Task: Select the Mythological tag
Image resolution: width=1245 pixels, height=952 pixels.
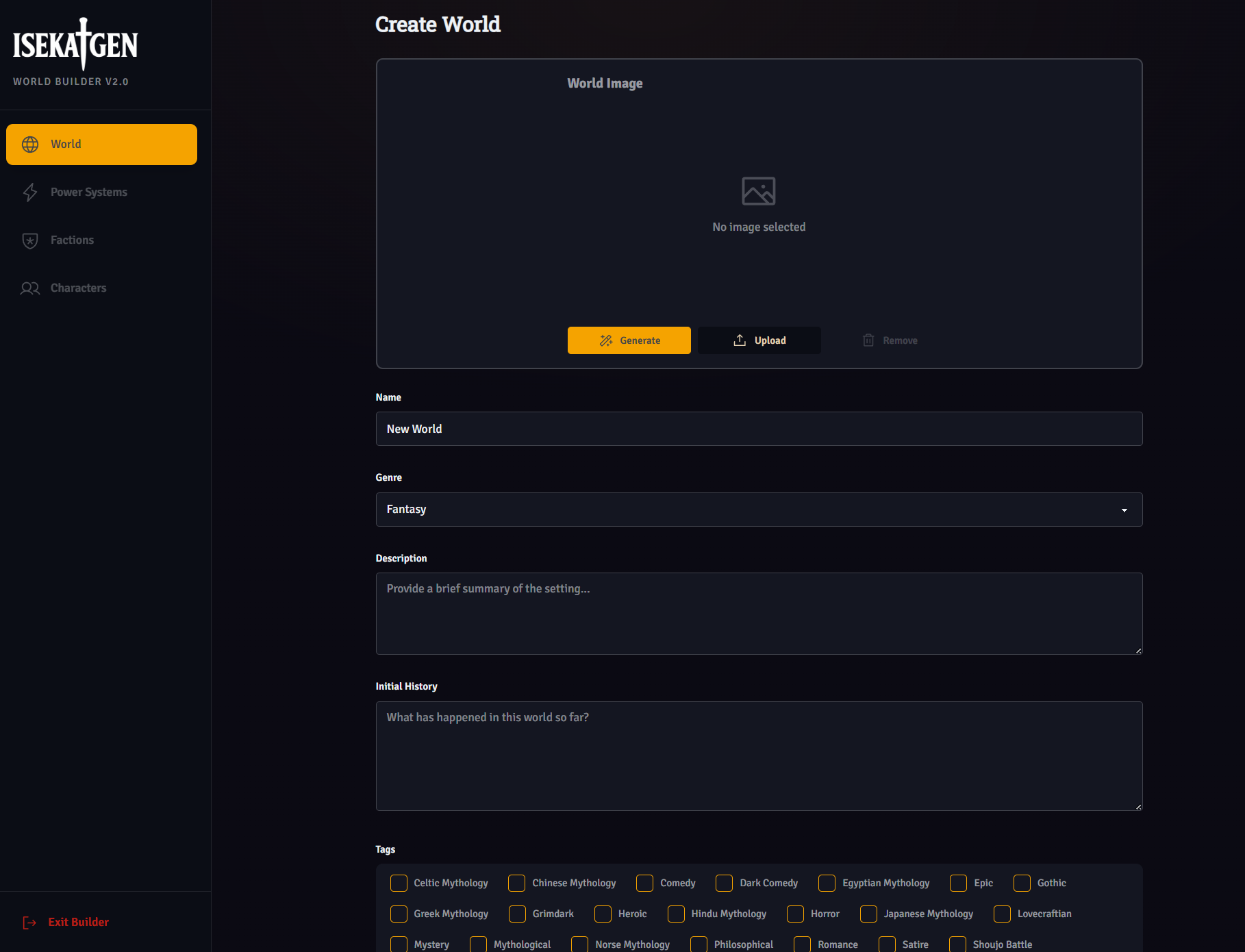Action: click(478, 944)
